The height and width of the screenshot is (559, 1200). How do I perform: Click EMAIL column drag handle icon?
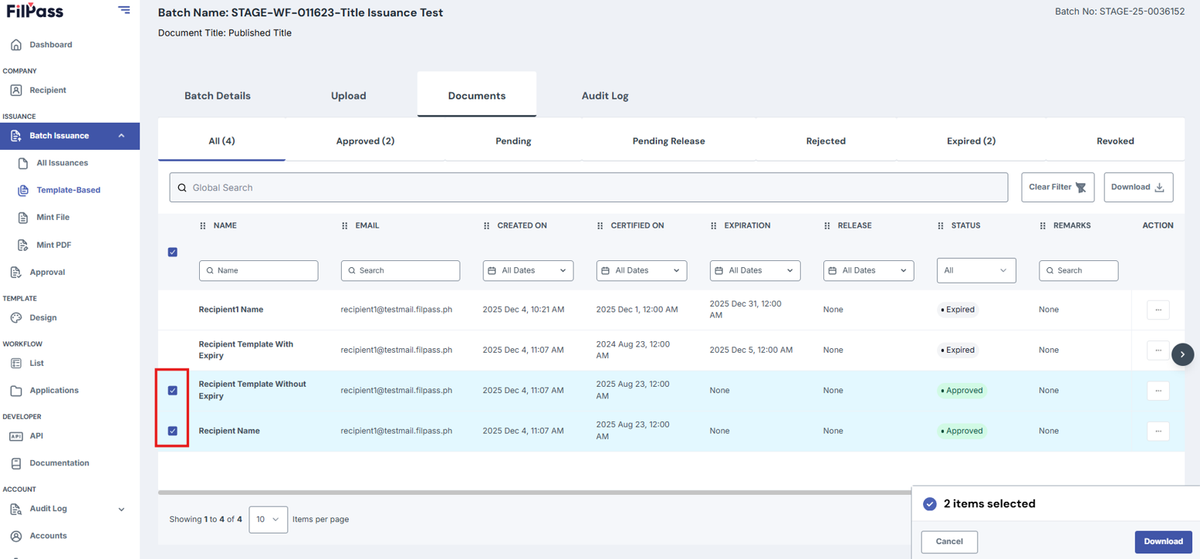pyautogui.click(x=345, y=226)
